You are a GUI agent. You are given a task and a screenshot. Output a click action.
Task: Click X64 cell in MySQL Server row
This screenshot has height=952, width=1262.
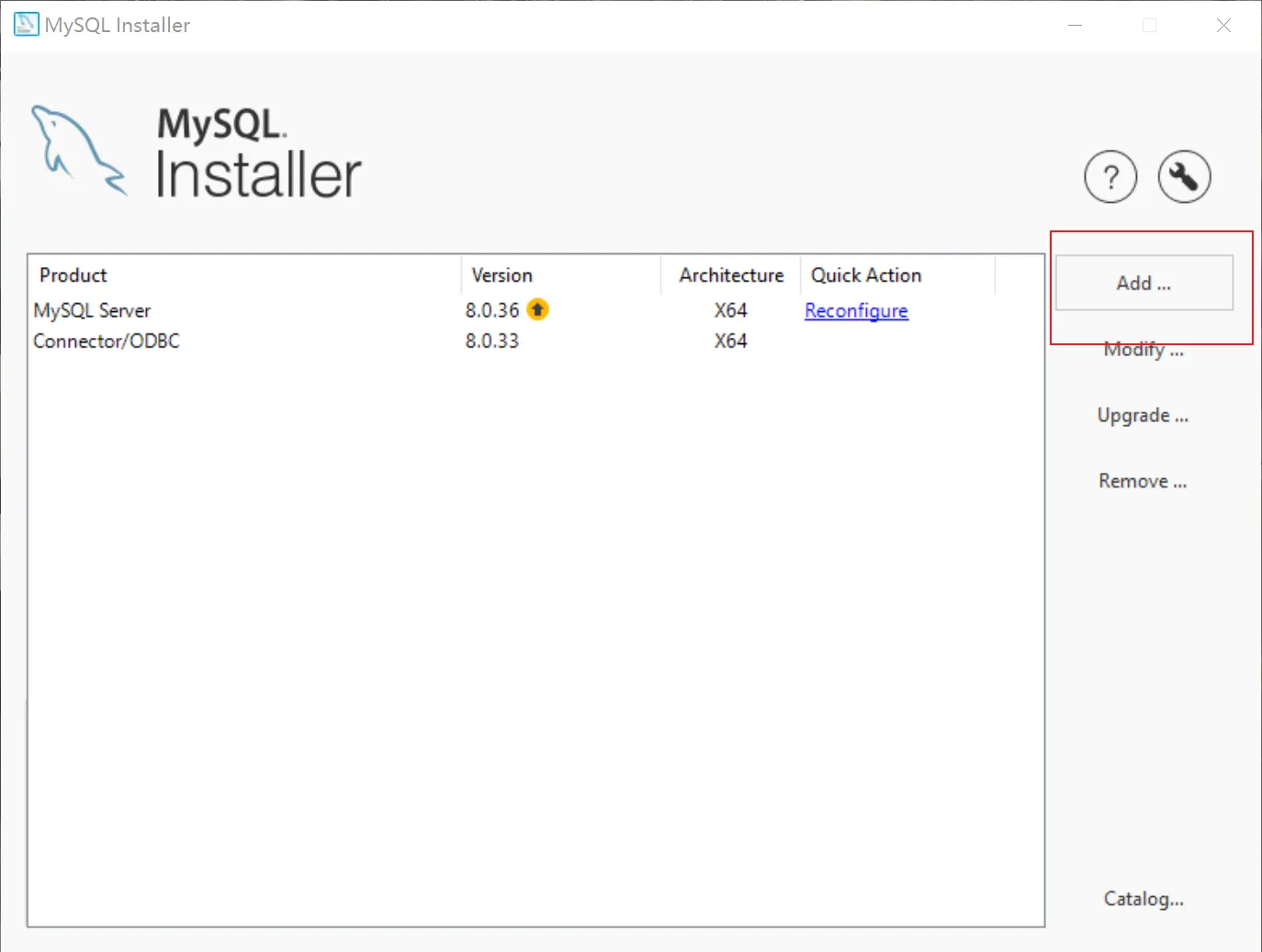point(731,310)
